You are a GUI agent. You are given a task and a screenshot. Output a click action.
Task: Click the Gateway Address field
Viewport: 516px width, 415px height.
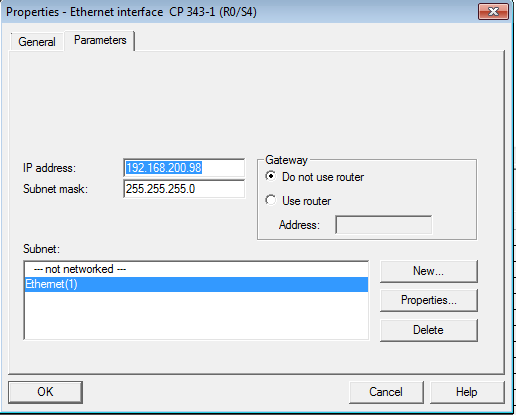(383, 225)
